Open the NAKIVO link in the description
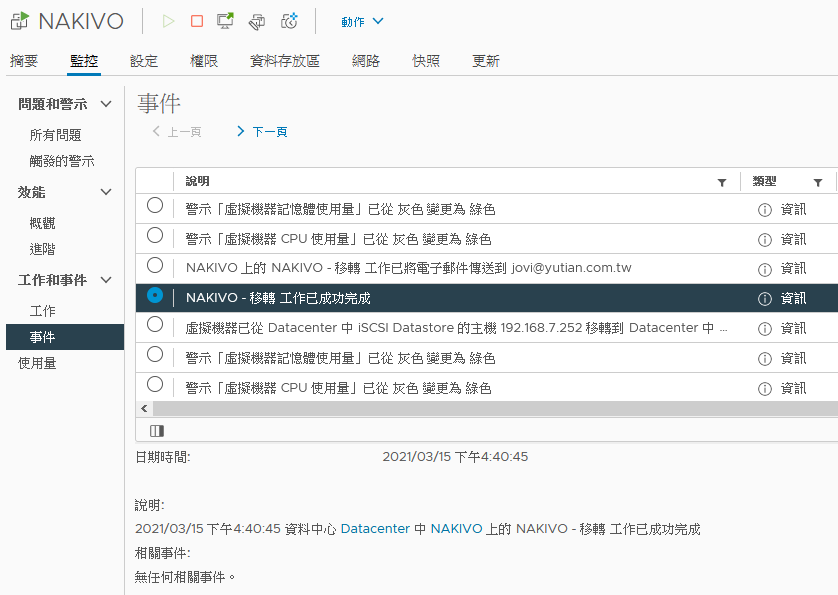Viewport: 838px width, 595px height. [x=456, y=529]
